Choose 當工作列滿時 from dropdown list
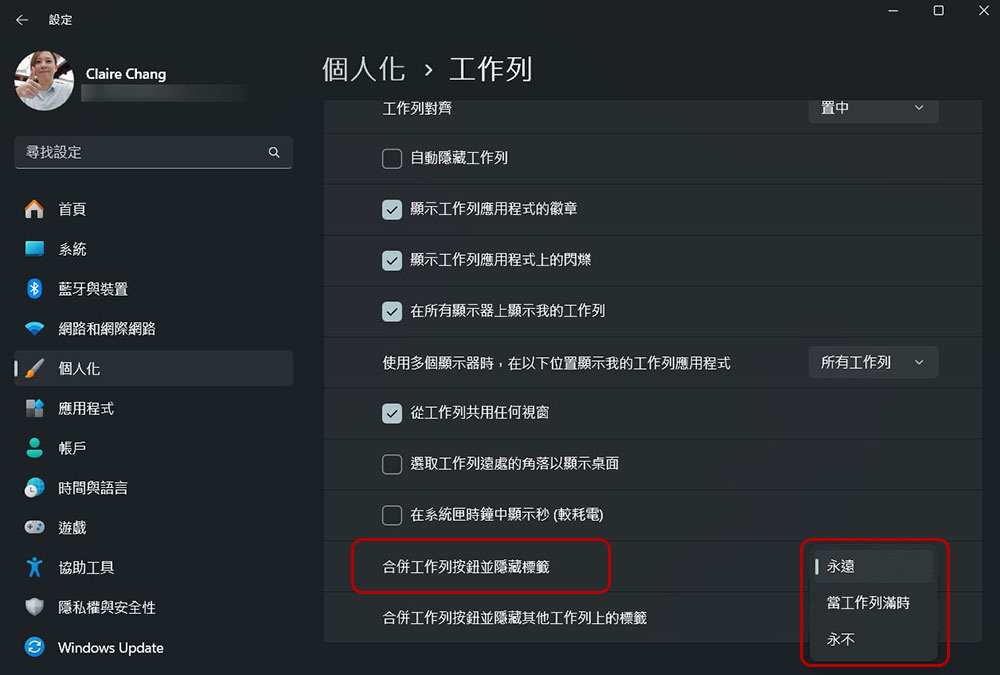 tap(867, 603)
